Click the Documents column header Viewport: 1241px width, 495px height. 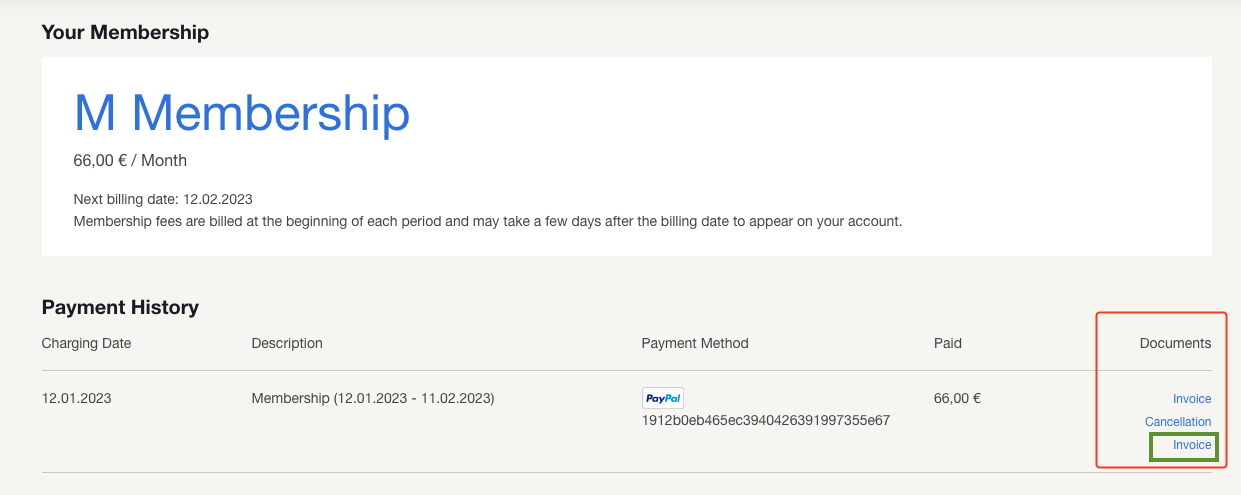[x=1175, y=343]
